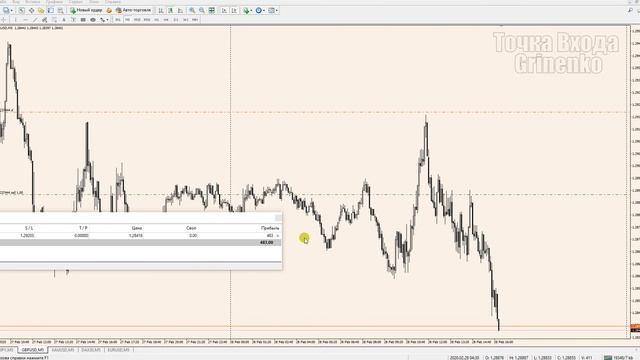Open the indicators list icon

click(246, 10)
